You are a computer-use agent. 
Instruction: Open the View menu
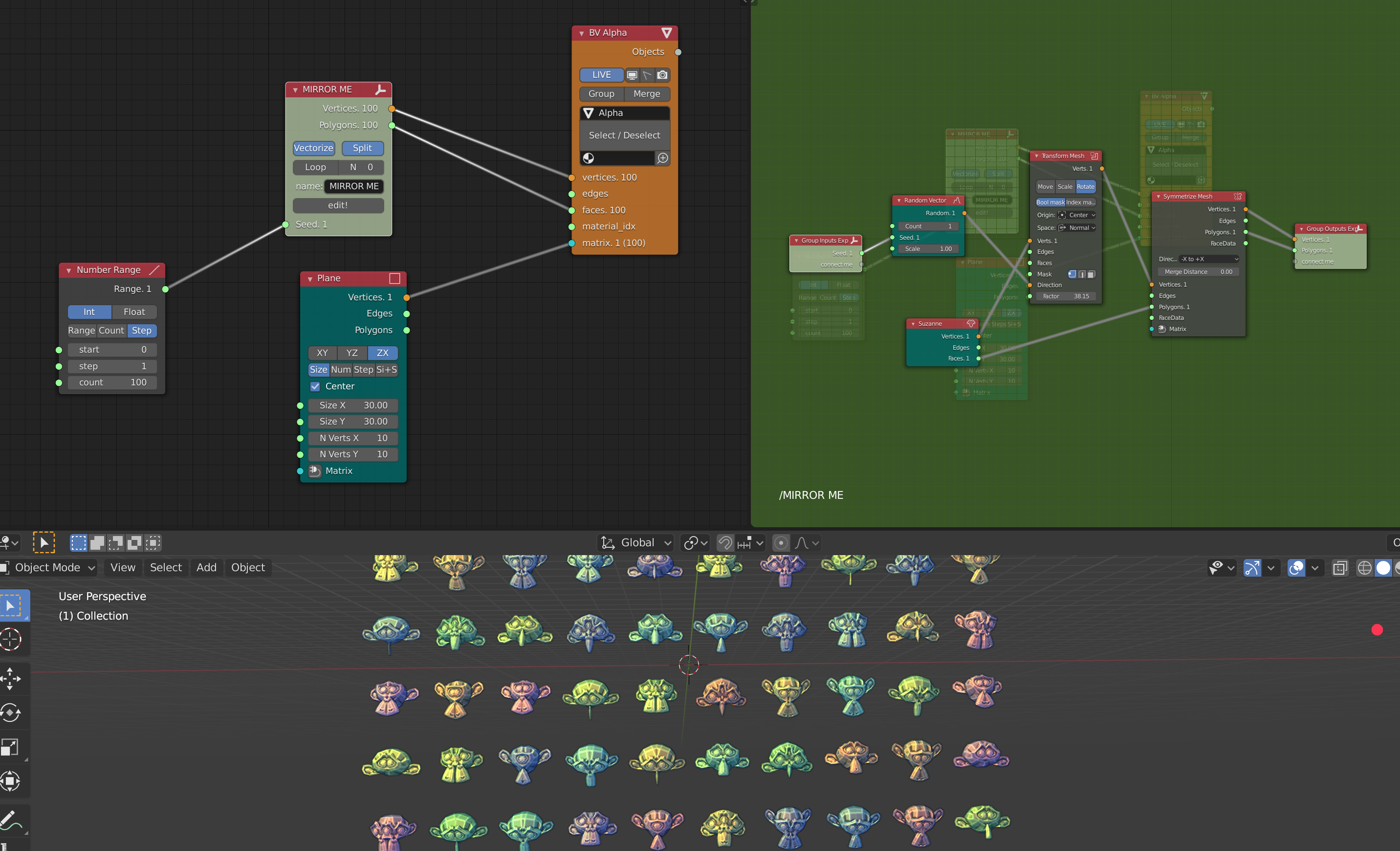pos(123,567)
